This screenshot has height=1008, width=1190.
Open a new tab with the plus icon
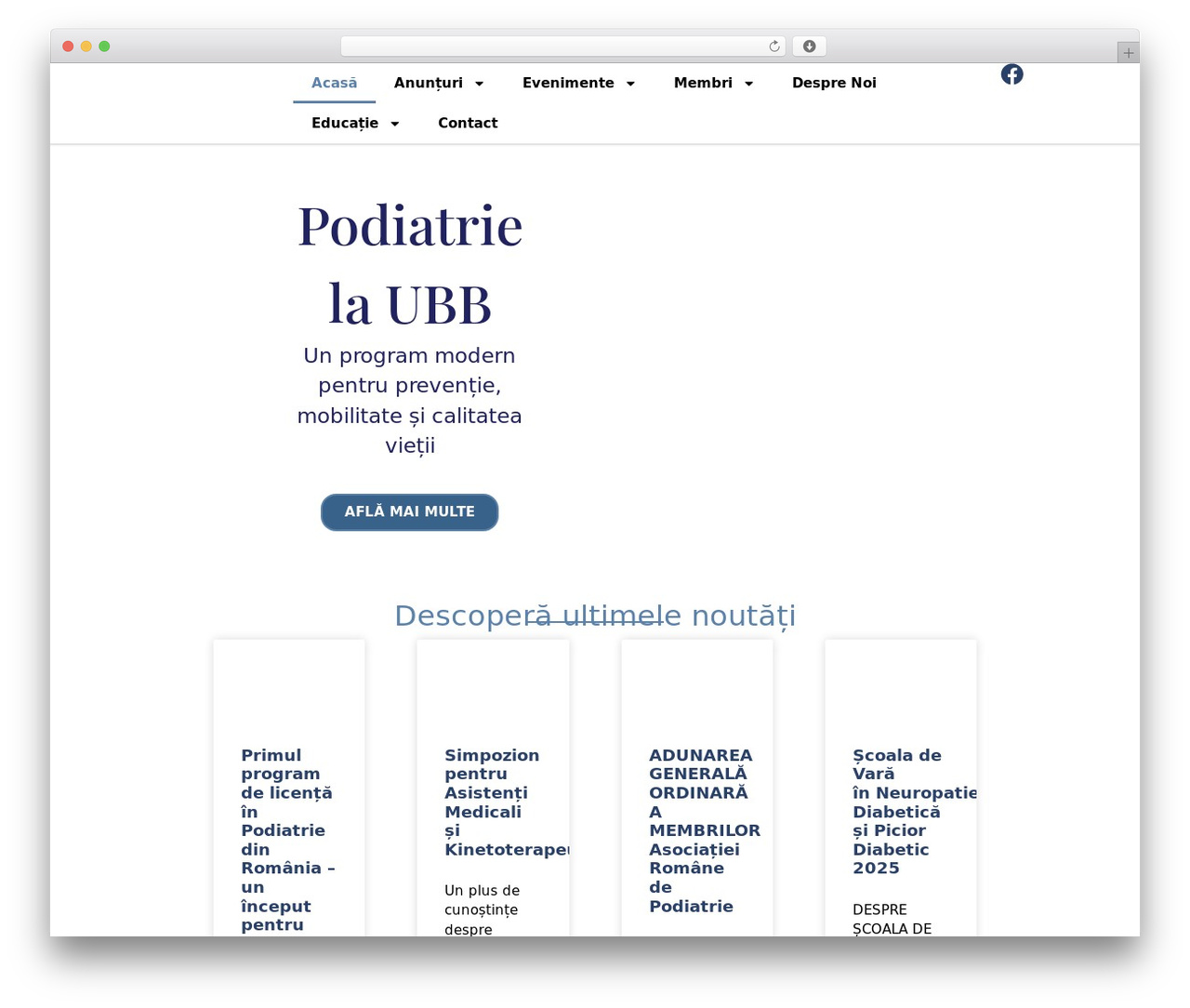(1128, 53)
